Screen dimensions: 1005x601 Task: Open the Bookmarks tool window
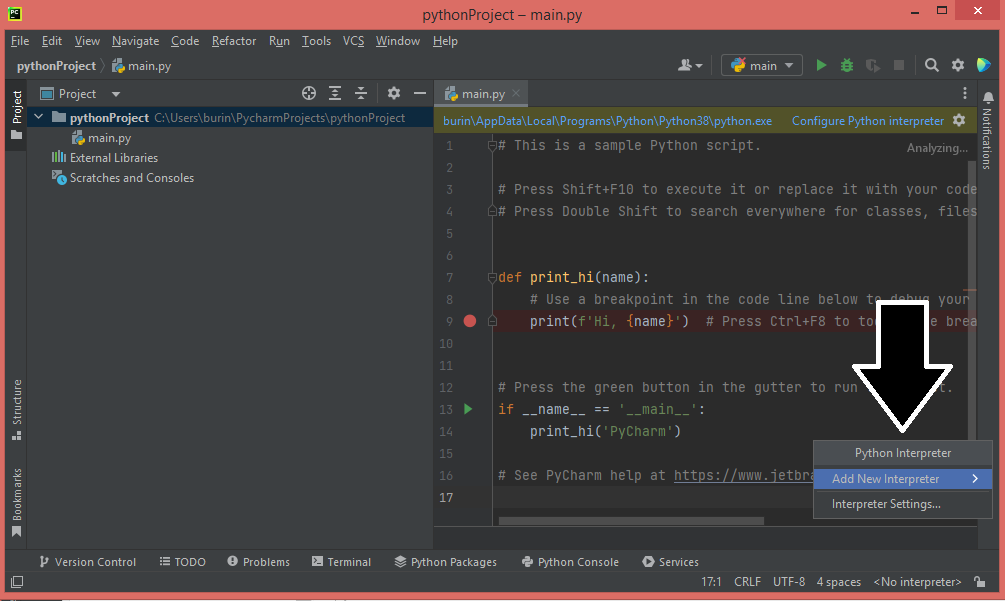17,503
